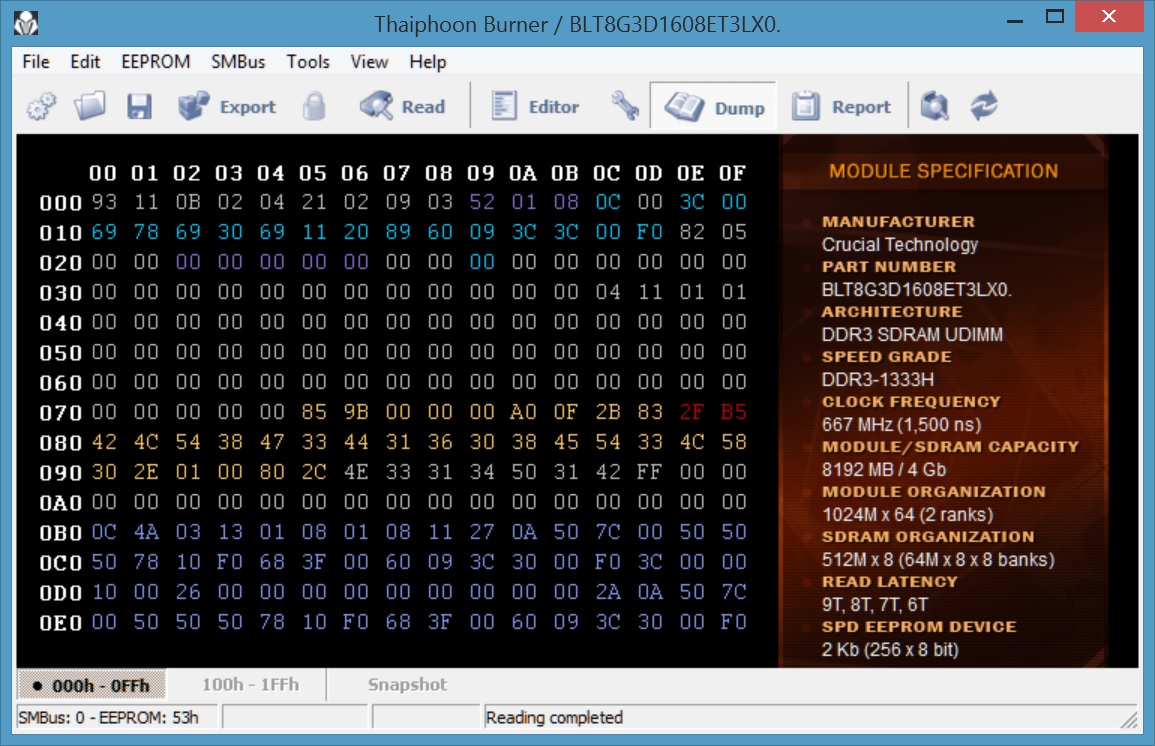Select byte 52 in row 000
Viewport: 1155px width, 746px height.
pos(482,202)
